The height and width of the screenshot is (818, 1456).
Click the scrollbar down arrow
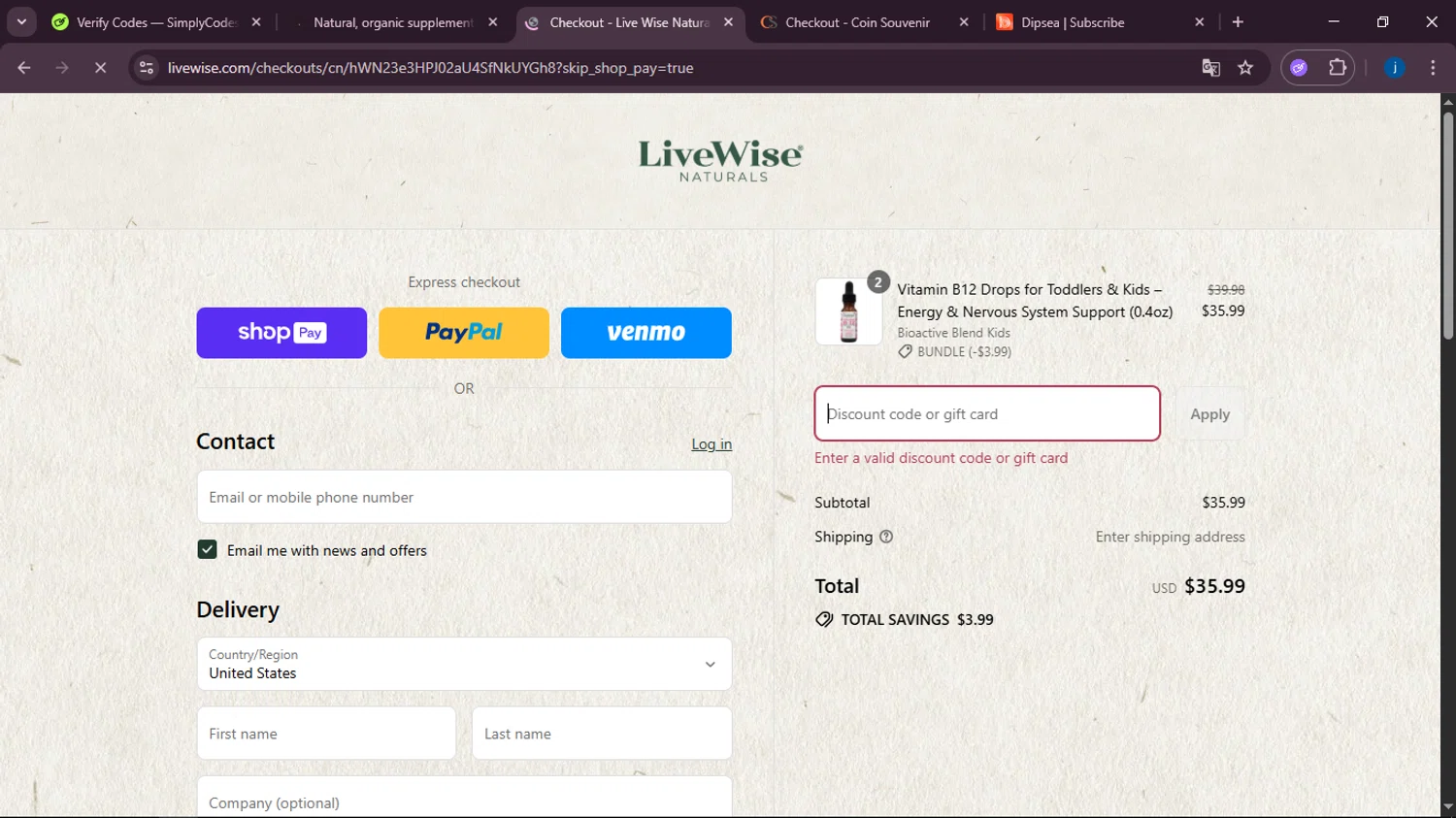click(x=1448, y=807)
